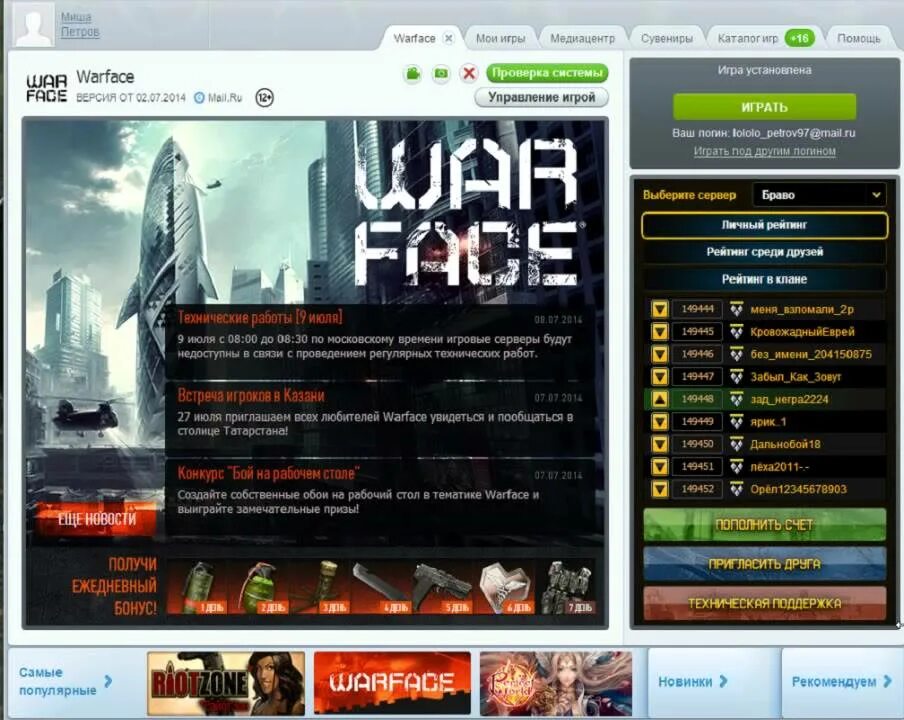Open Встреча игроков в Казани news headline
Image resolution: width=904 pixels, height=720 pixels.
pos(251,396)
